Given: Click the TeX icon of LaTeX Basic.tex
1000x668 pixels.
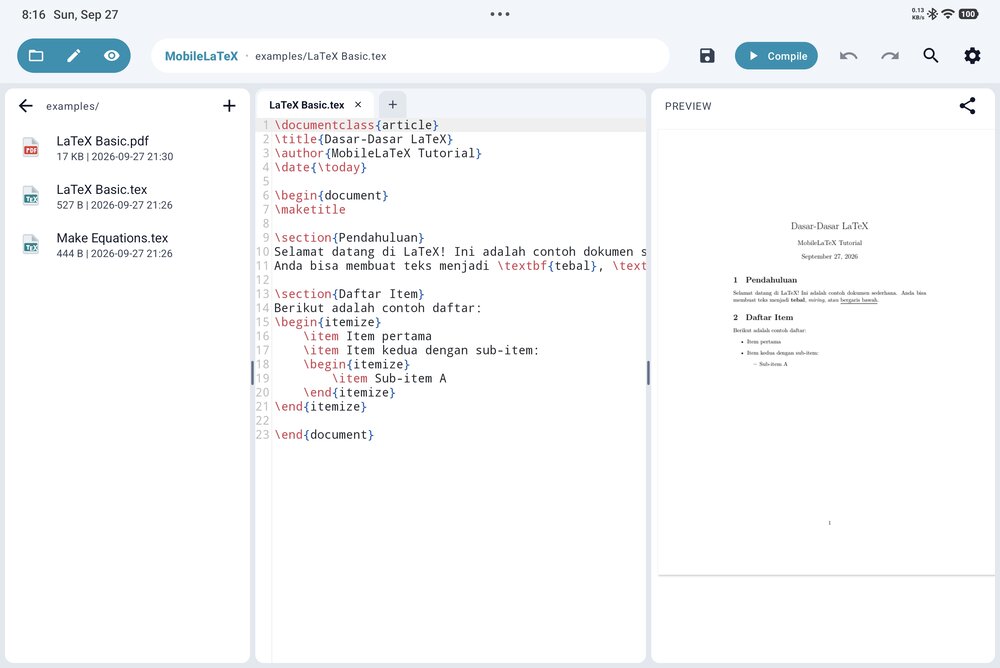Looking at the screenshot, I should (31, 197).
